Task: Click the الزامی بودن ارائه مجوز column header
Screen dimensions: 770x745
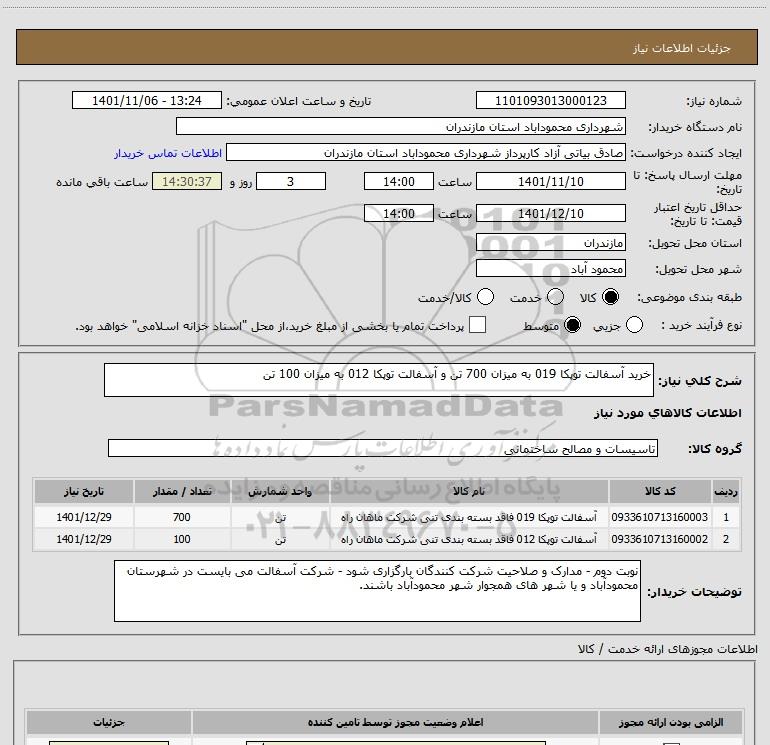Action: (x=670, y=722)
